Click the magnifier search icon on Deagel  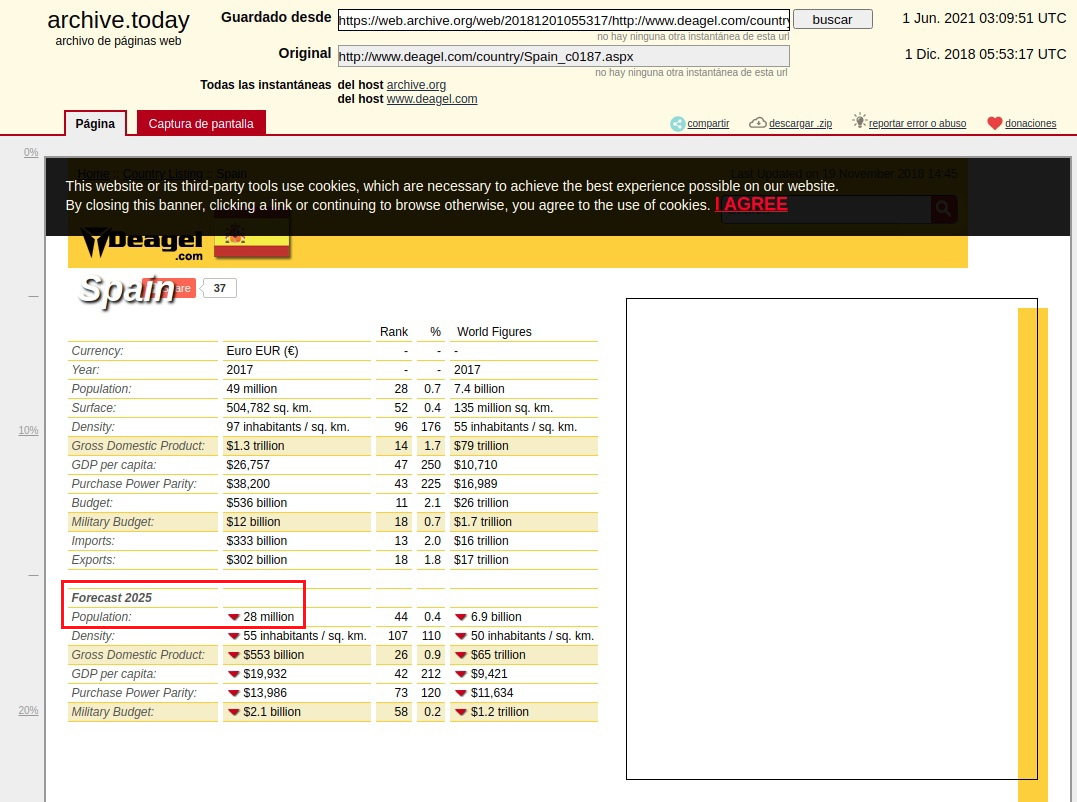(x=943, y=209)
